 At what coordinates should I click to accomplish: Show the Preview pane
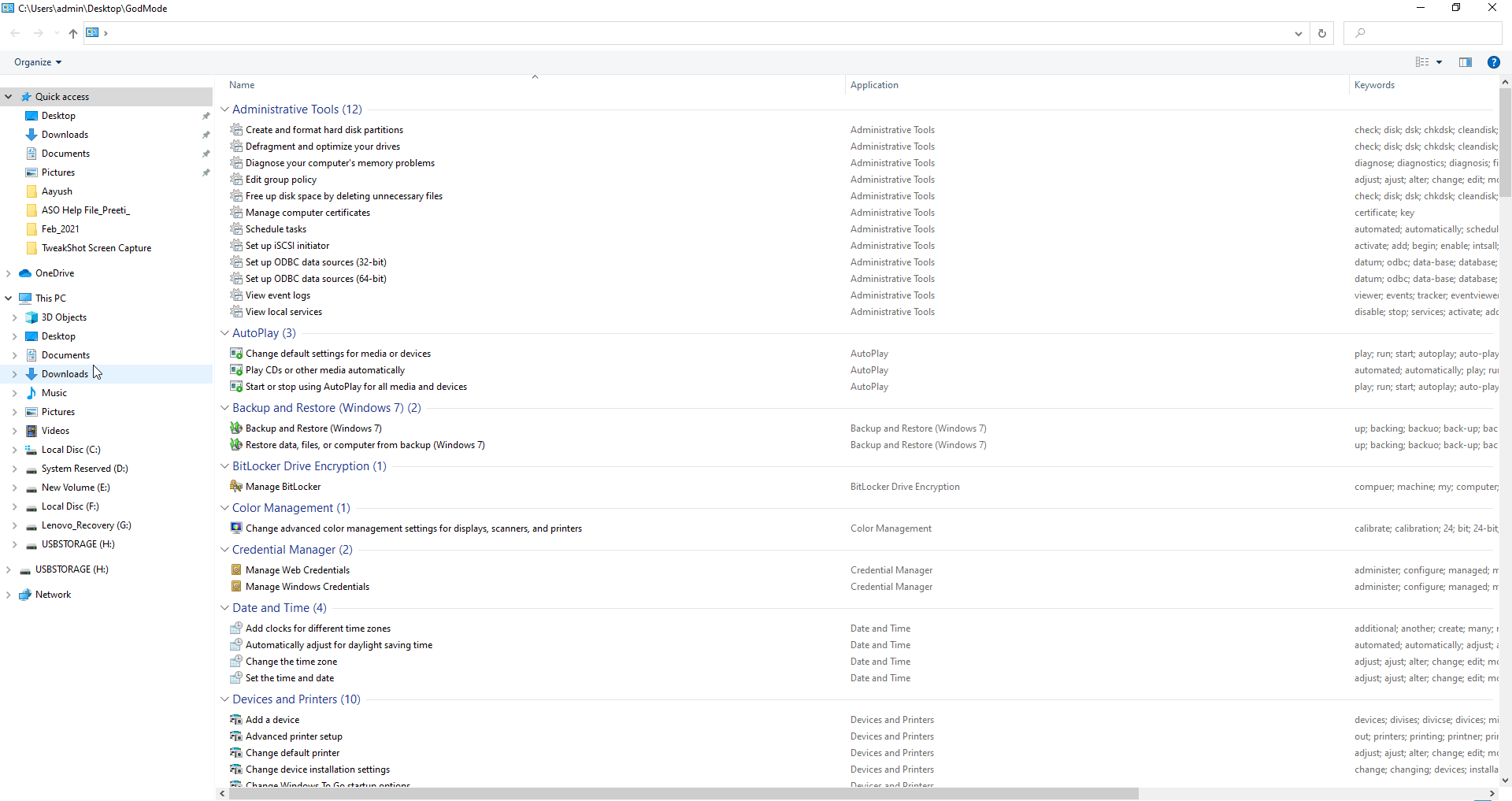[x=1466, y=62]
